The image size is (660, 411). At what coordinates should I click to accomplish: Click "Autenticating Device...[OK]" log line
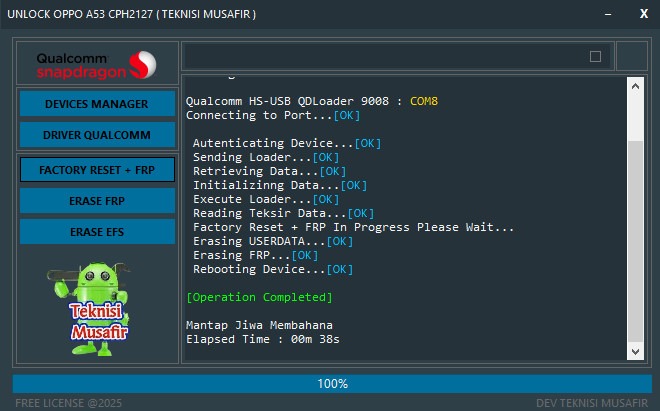point(287,143)
